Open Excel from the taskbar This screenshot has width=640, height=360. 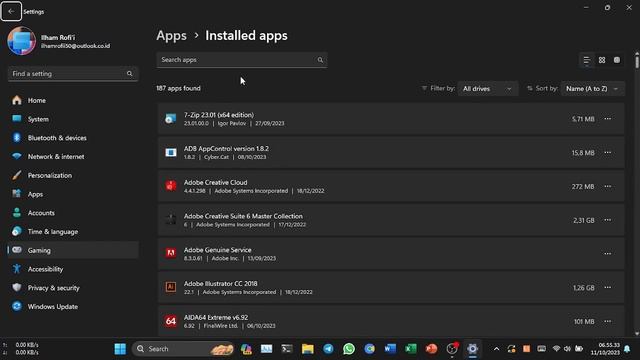(411, 349)
